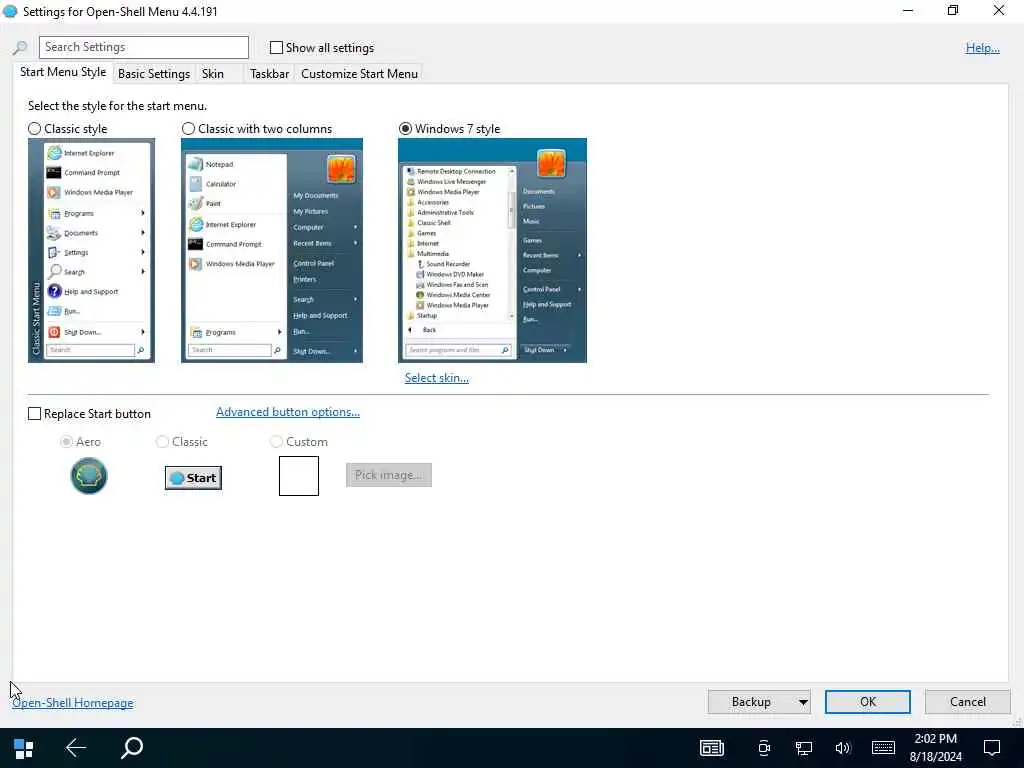Visit the Open-Shell Homepage link

point(72,703)
